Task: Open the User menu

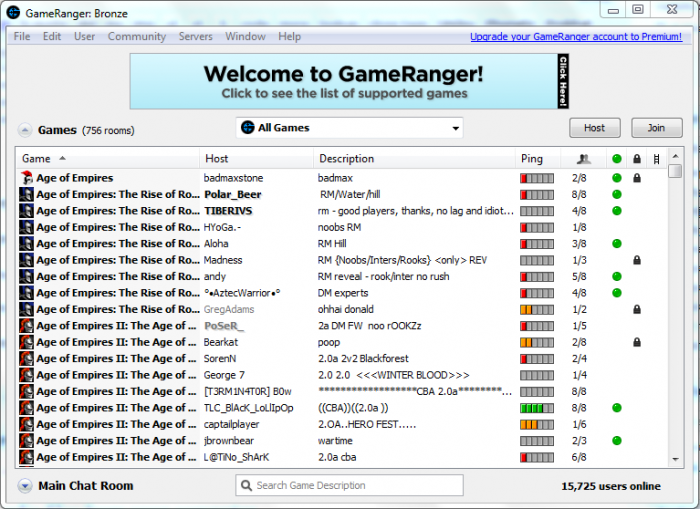Action: [x=84, y=36]
